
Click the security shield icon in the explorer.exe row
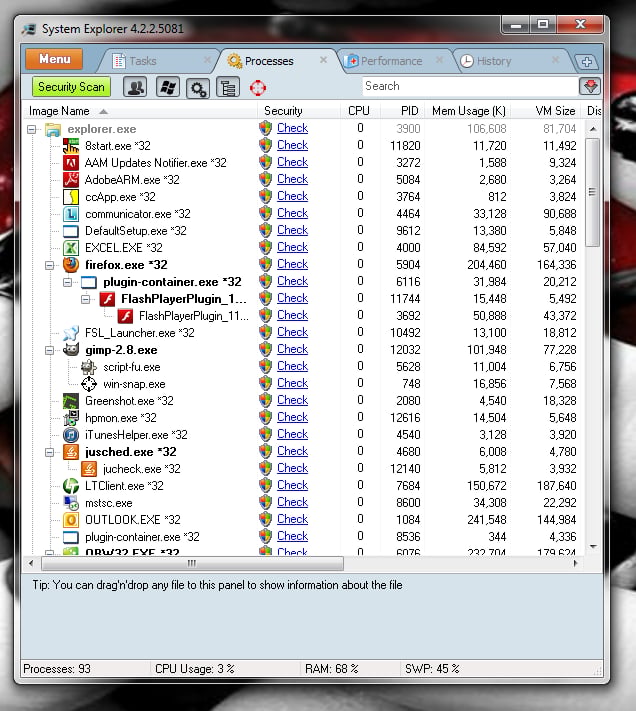click(x=266, y=128)
